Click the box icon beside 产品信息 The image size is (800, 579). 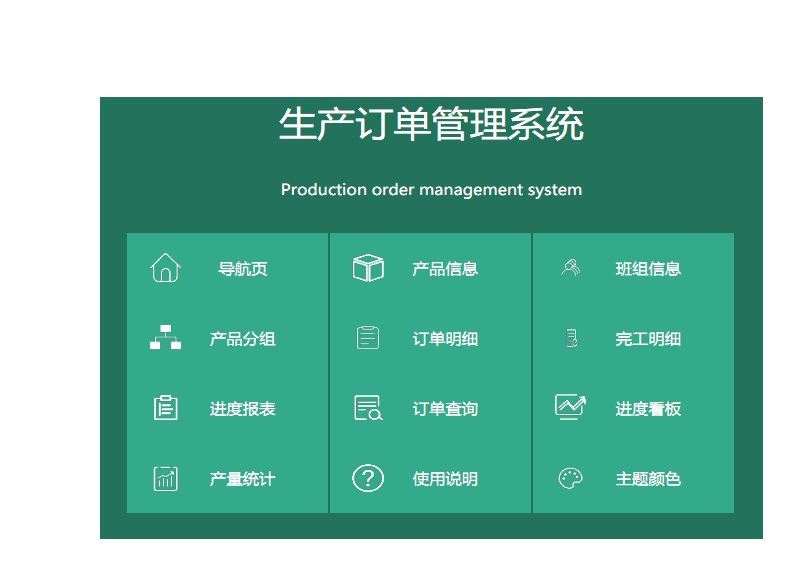coord(368,268)
